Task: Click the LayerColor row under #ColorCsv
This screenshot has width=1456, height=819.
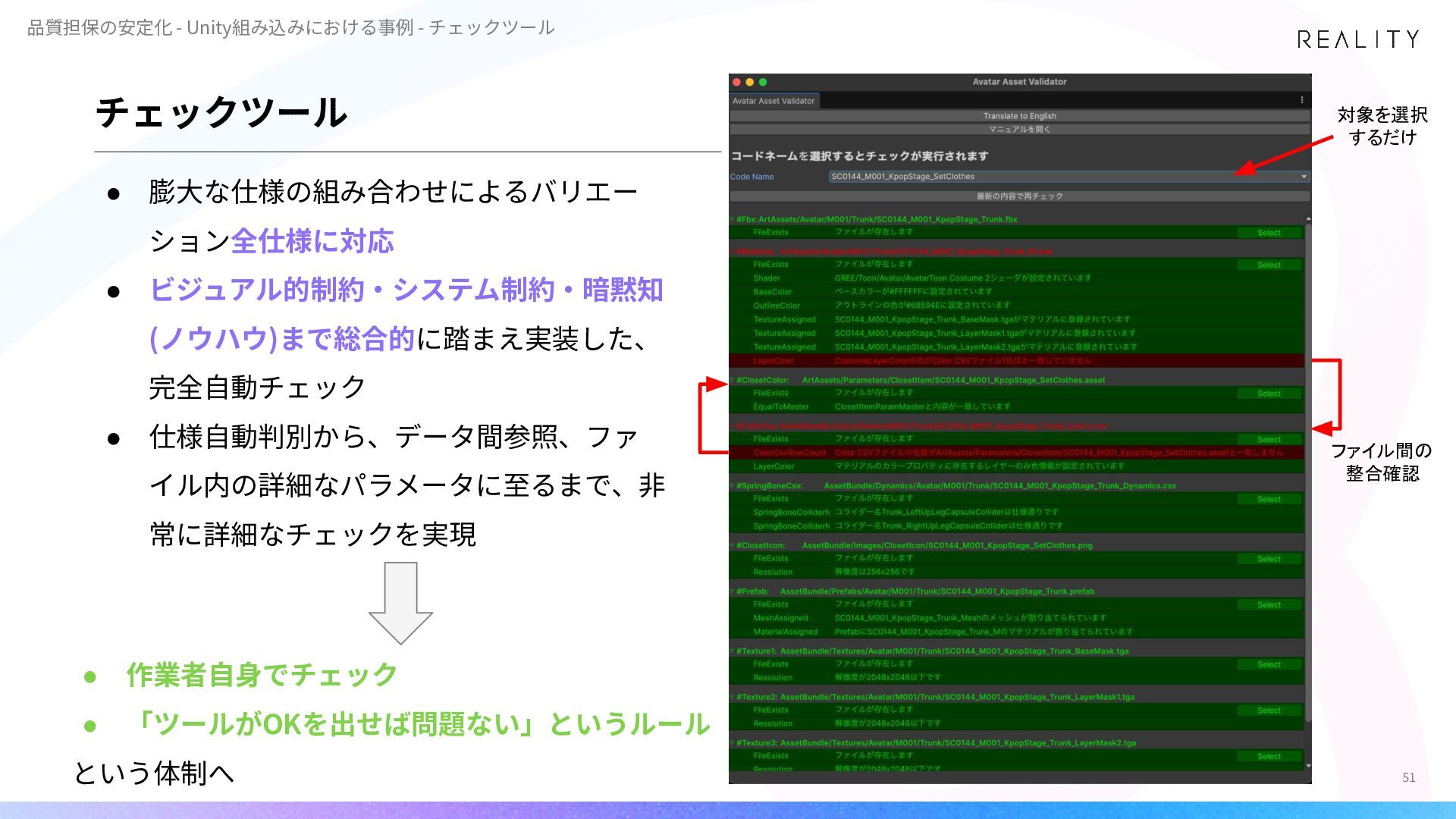Action: pyautogui.click(x=1016, y=466)
